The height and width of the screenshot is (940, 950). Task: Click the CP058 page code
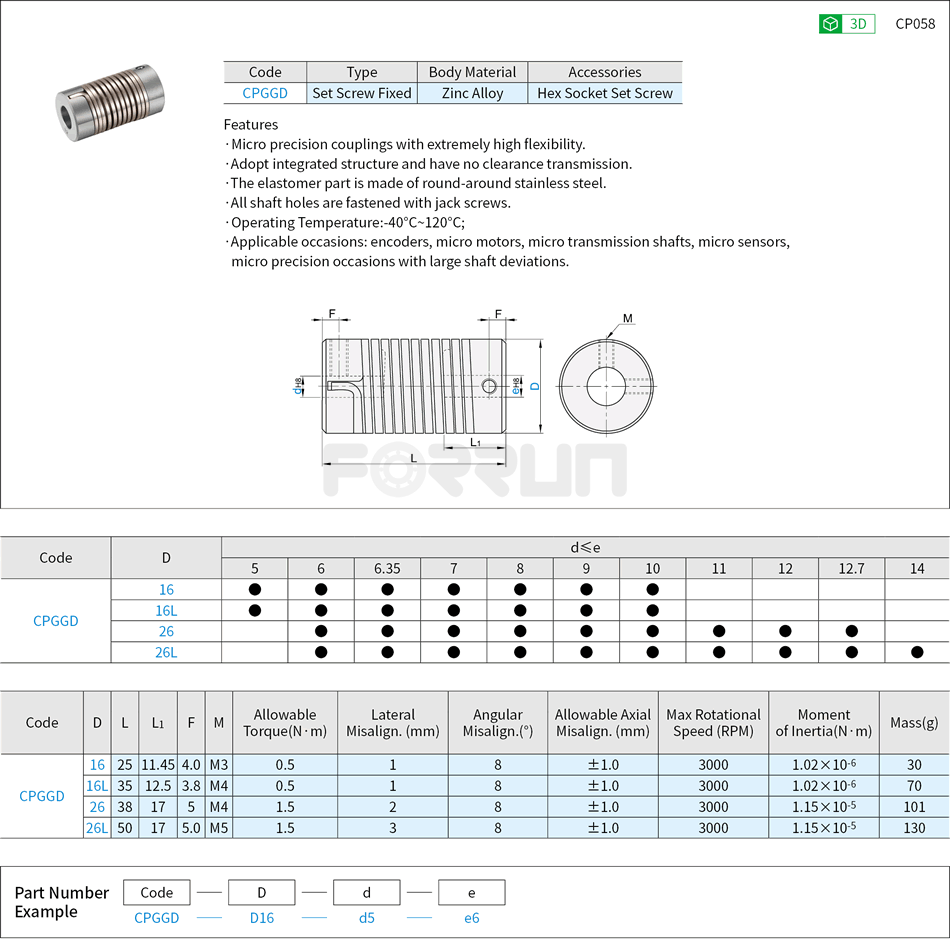pyautogui.click(x=915, y=24)
